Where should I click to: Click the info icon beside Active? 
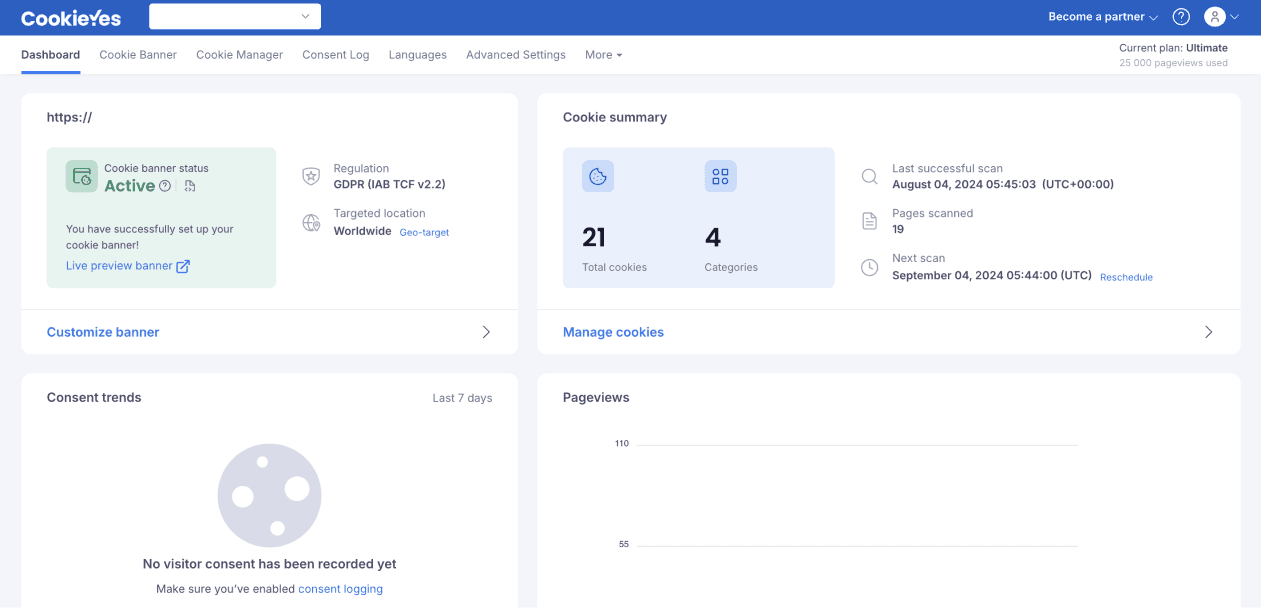165,186
